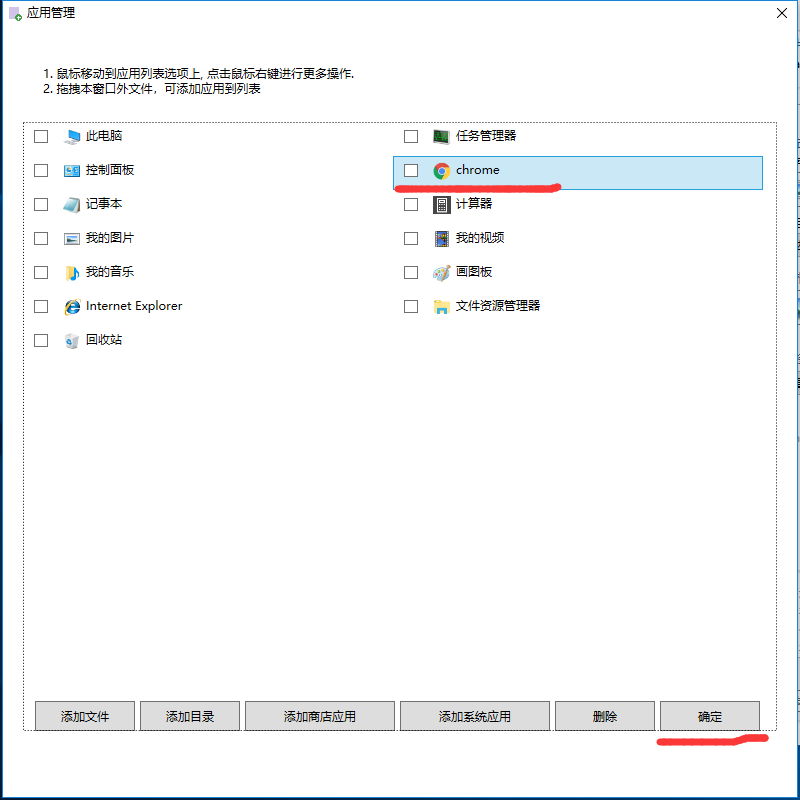
Task: Check the chrome checkbox
Action: point(411,170)
